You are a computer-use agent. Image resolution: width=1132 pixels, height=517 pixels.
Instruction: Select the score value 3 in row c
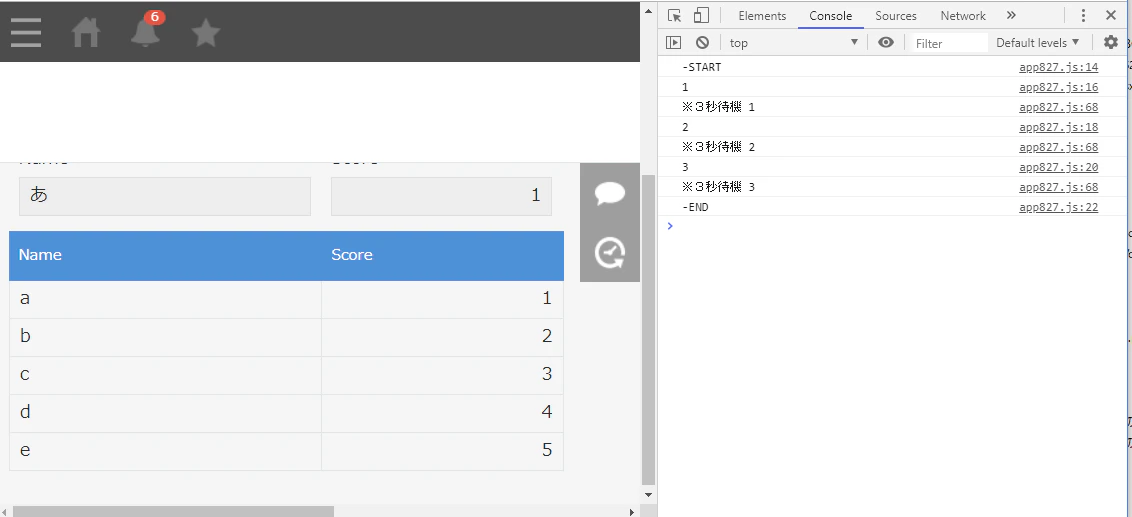pos(547,374)
